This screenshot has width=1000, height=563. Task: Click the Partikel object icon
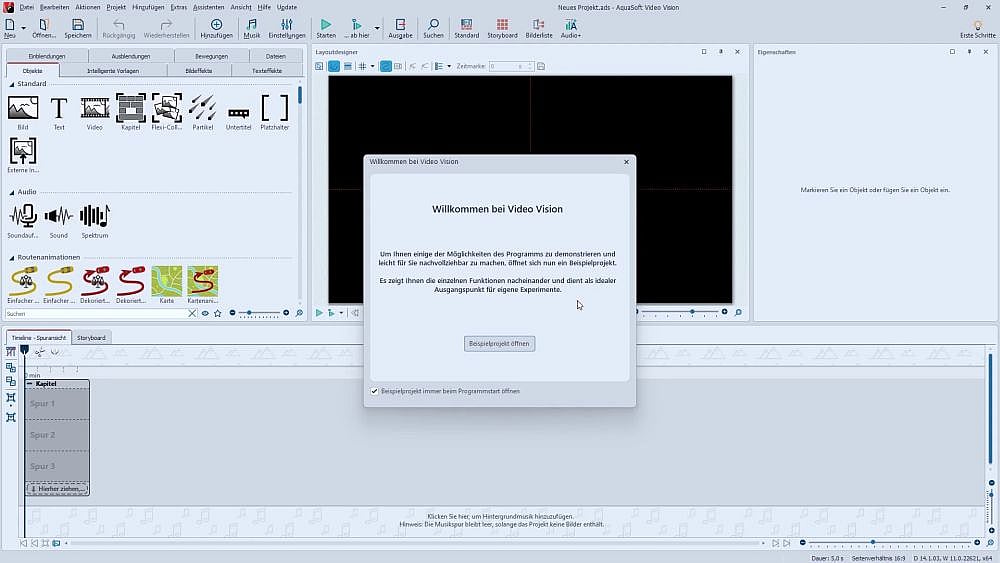coord(202,108)
